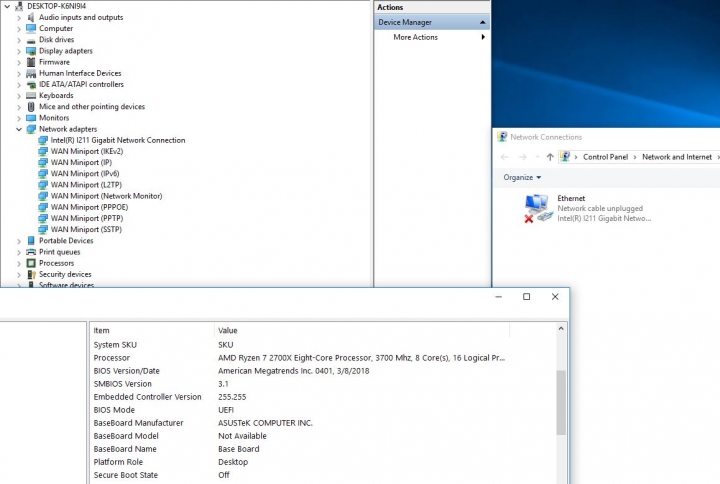The height and width of the screenshot is (484, 720).
Task: Click the Ethernet connection icon with red X
Action: [x=538, y=208]
